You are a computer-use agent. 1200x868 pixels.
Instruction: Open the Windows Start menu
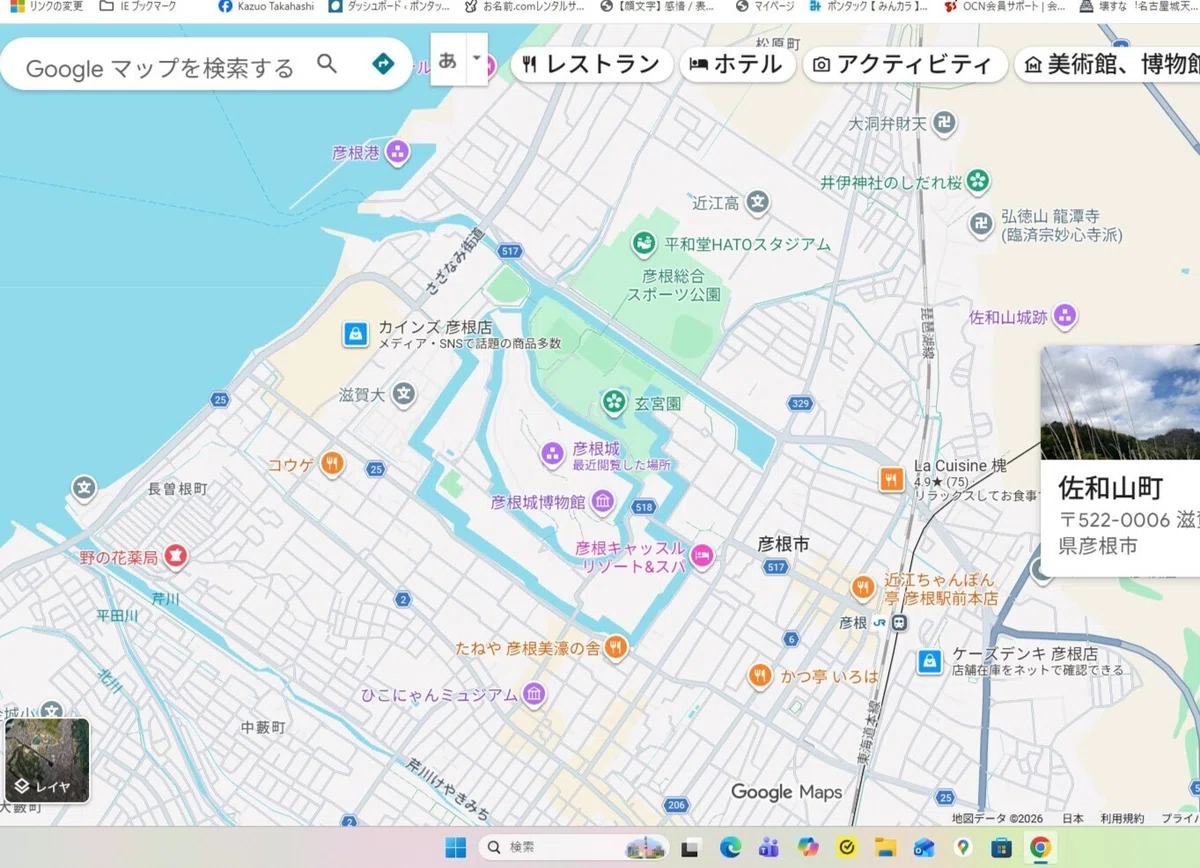click(456, 847)
